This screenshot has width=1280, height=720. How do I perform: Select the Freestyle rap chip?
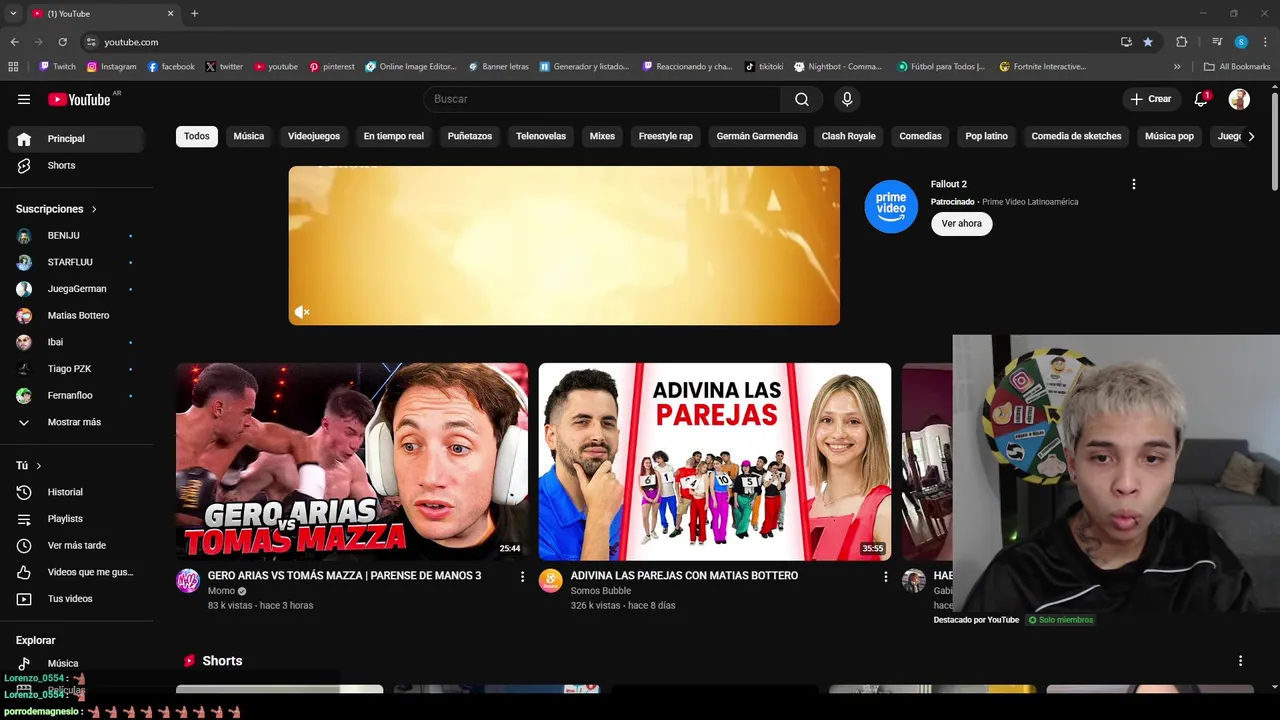click(666, 136)
